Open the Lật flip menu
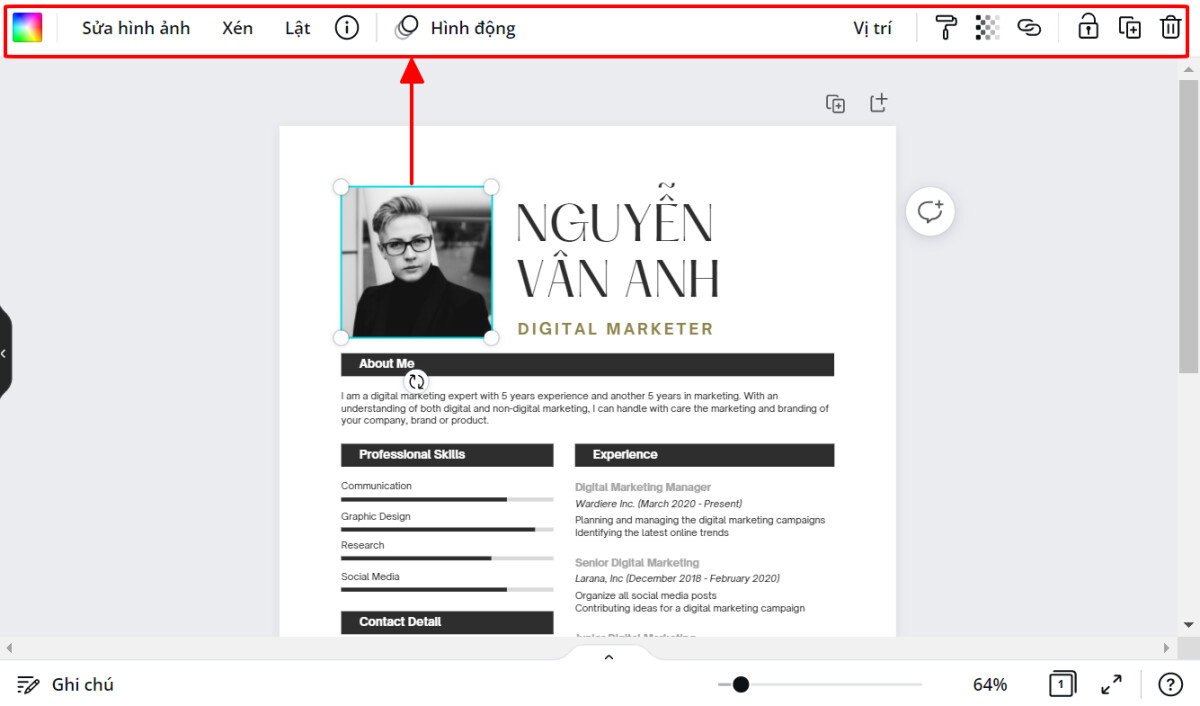This screenshot has height=706, width=1200. 297,28
